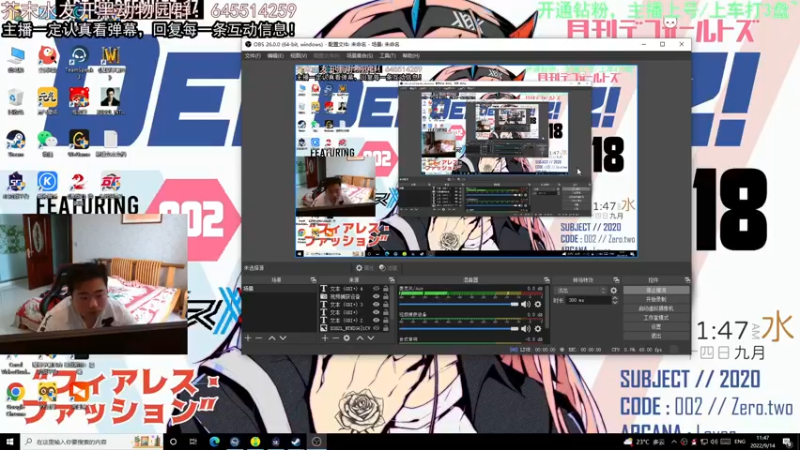
Task: Click the Windows taskbar search box
Action: (92, 442)
